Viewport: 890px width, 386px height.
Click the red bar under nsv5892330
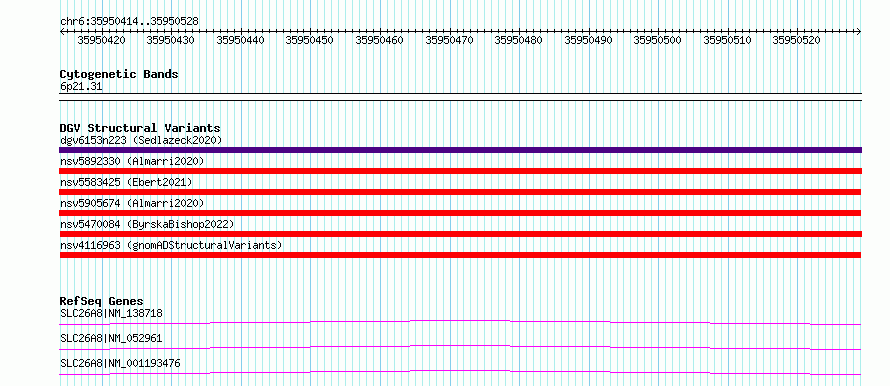(x=460, y=171)
